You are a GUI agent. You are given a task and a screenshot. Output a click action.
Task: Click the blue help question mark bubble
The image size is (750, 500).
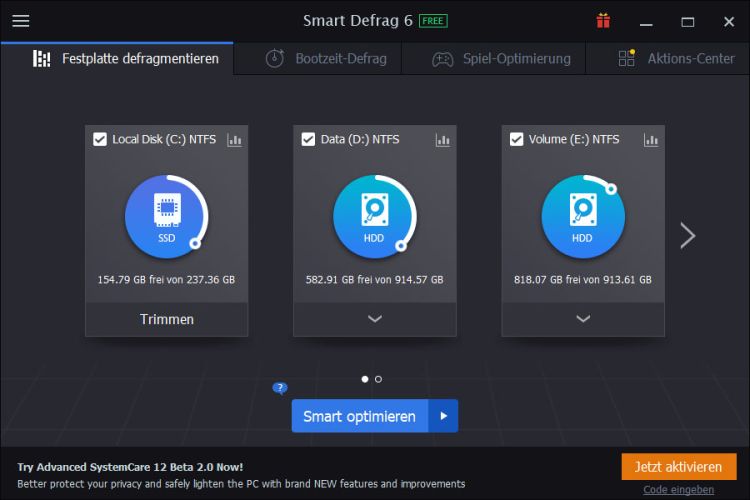[x=280, y=388]
